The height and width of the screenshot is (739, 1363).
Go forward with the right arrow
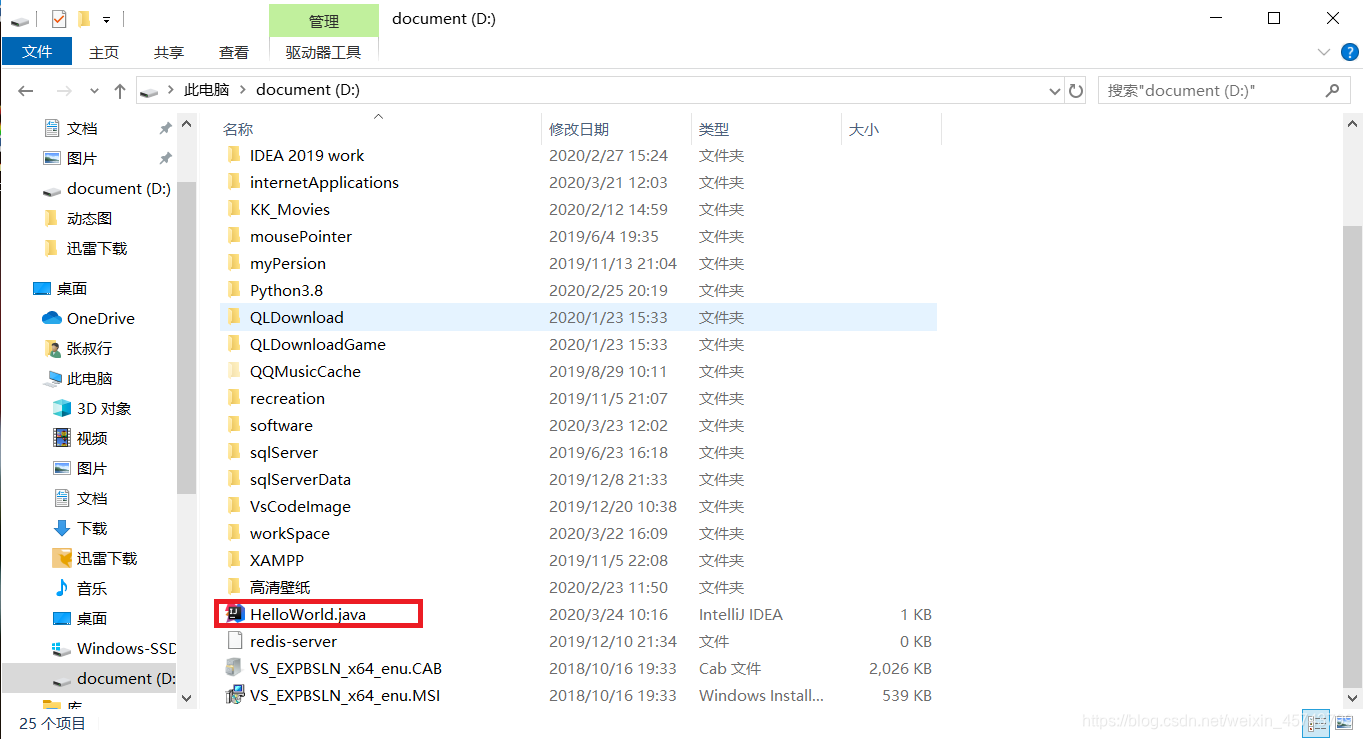click(x=64, y=90)
